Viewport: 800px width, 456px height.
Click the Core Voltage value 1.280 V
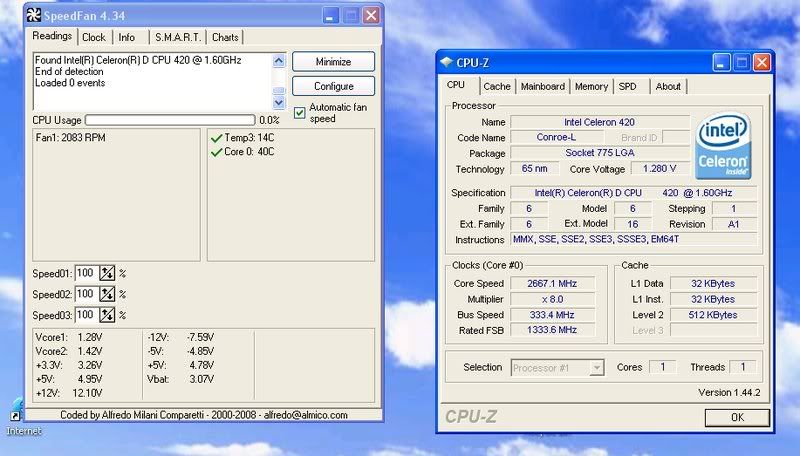(x=660, y=169)
